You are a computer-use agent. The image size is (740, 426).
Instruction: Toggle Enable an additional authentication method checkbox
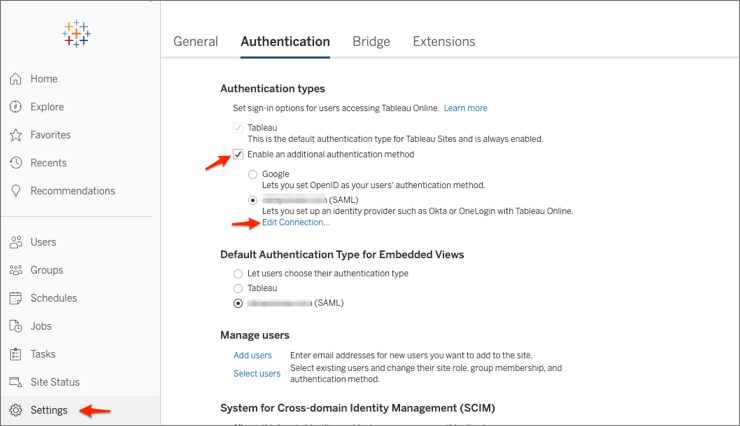[x=238, y=154]
